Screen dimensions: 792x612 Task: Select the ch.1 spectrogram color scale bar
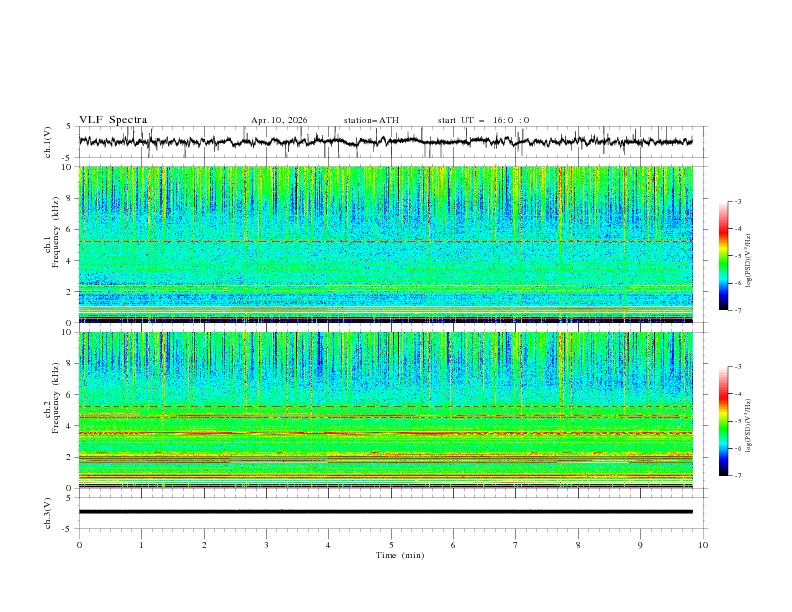click(723, 255)
